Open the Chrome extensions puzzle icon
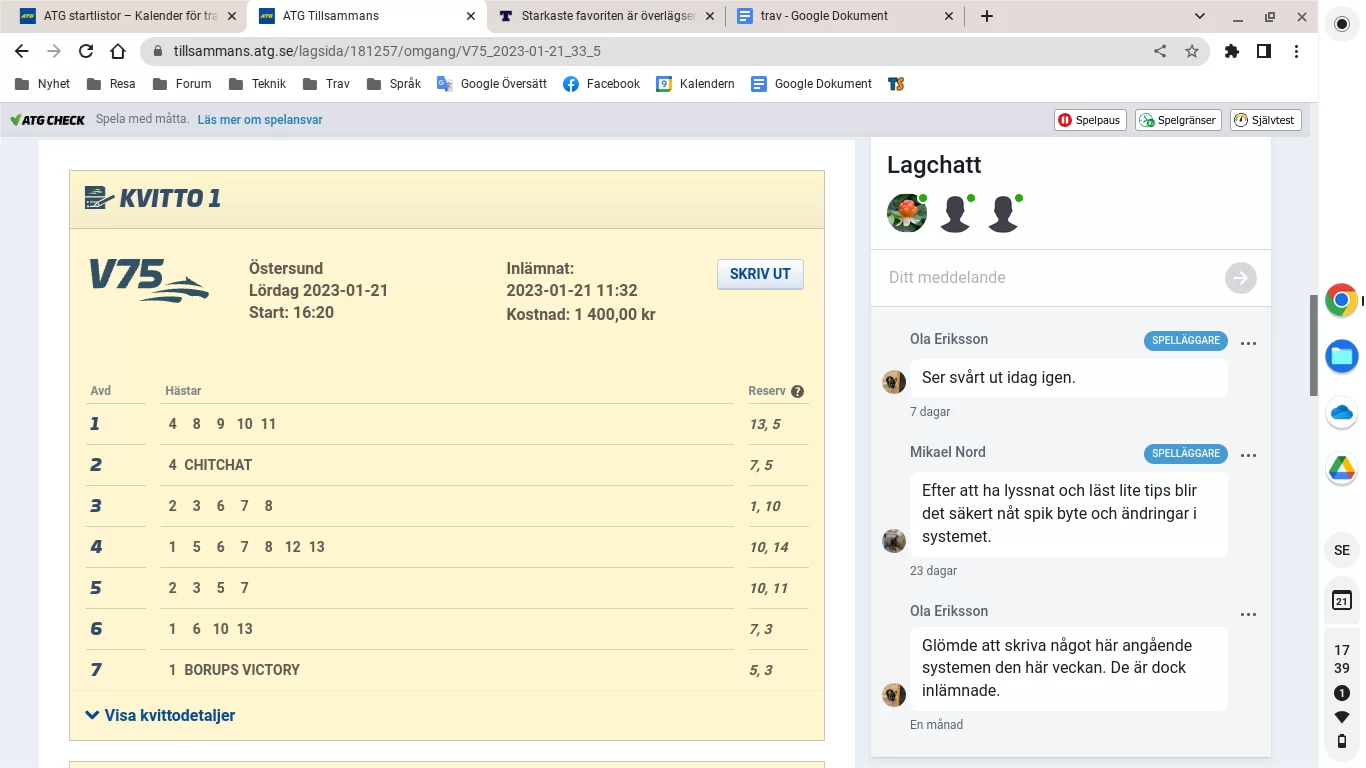This screenshot has width=1366, height=768. tap(1231, 51)
